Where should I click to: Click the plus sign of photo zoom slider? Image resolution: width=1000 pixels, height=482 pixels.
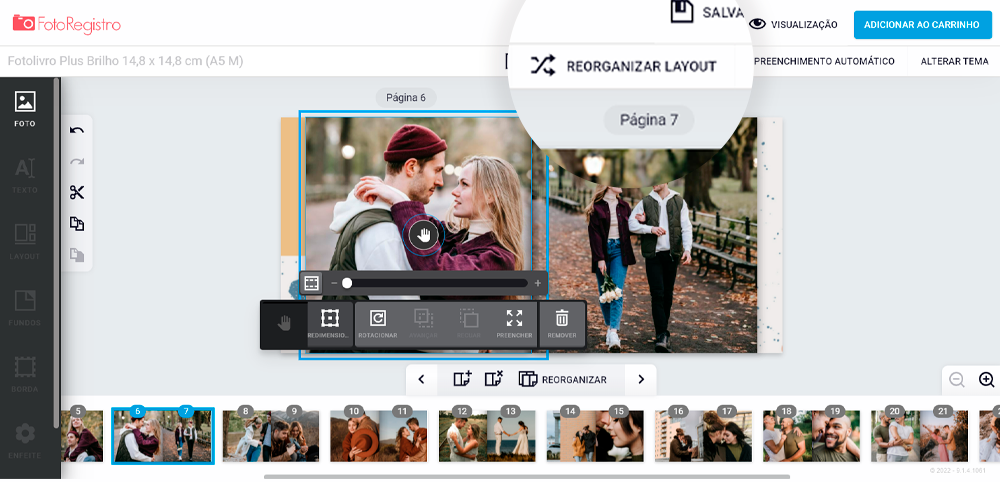[x=538, y=283]
